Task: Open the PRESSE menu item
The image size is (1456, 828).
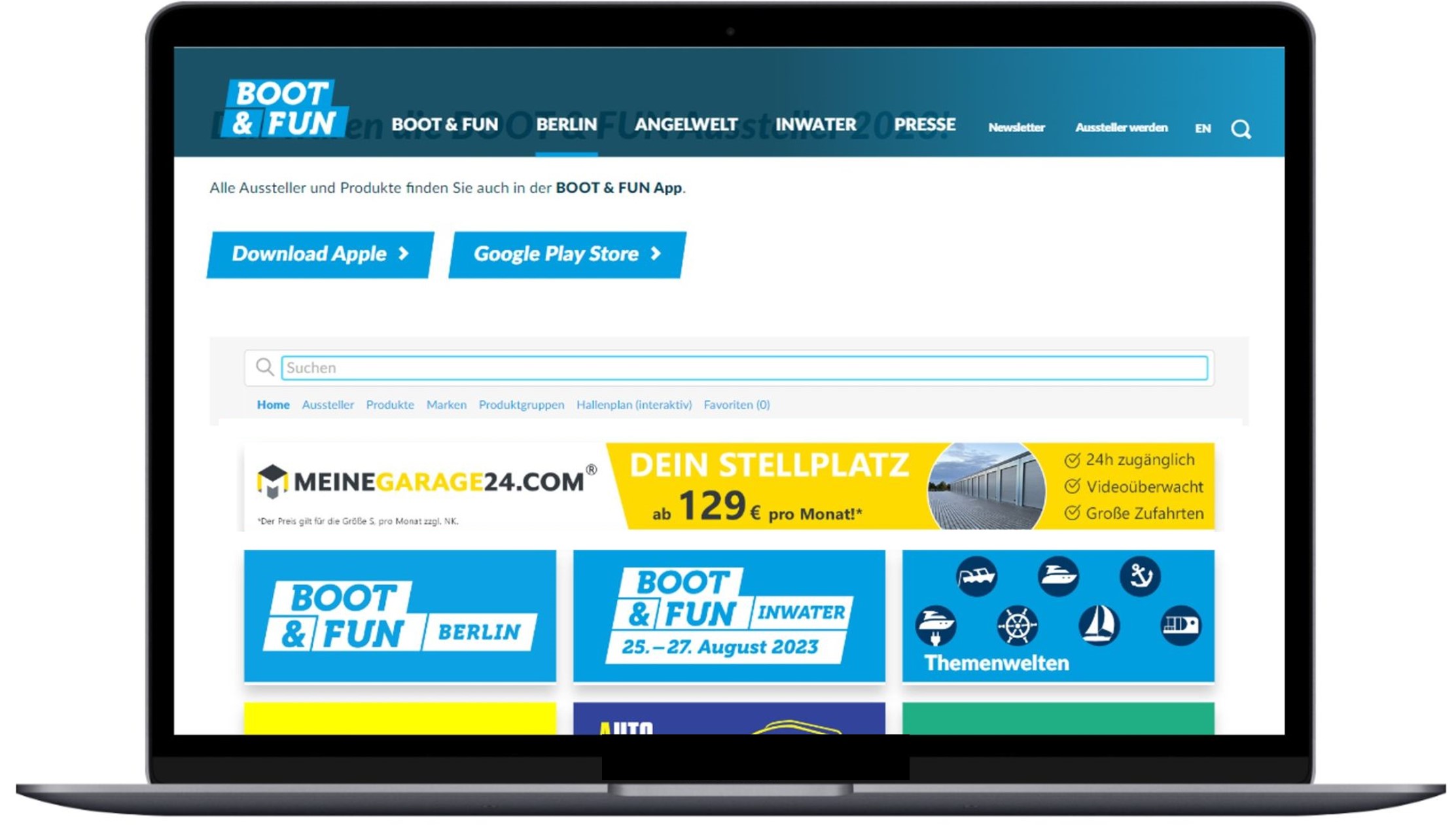Action: (925, 124)
